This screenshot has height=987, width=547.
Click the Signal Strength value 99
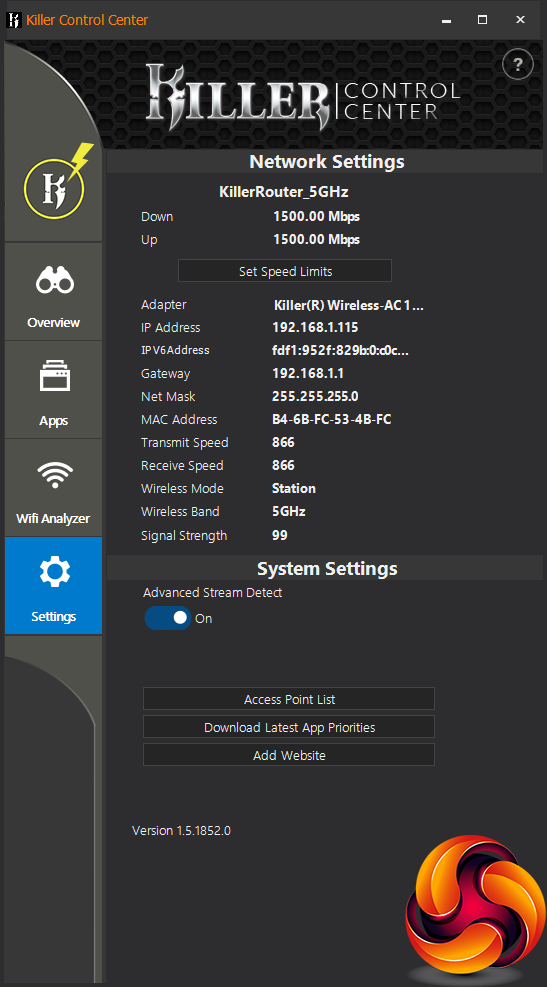coord(280,535)
